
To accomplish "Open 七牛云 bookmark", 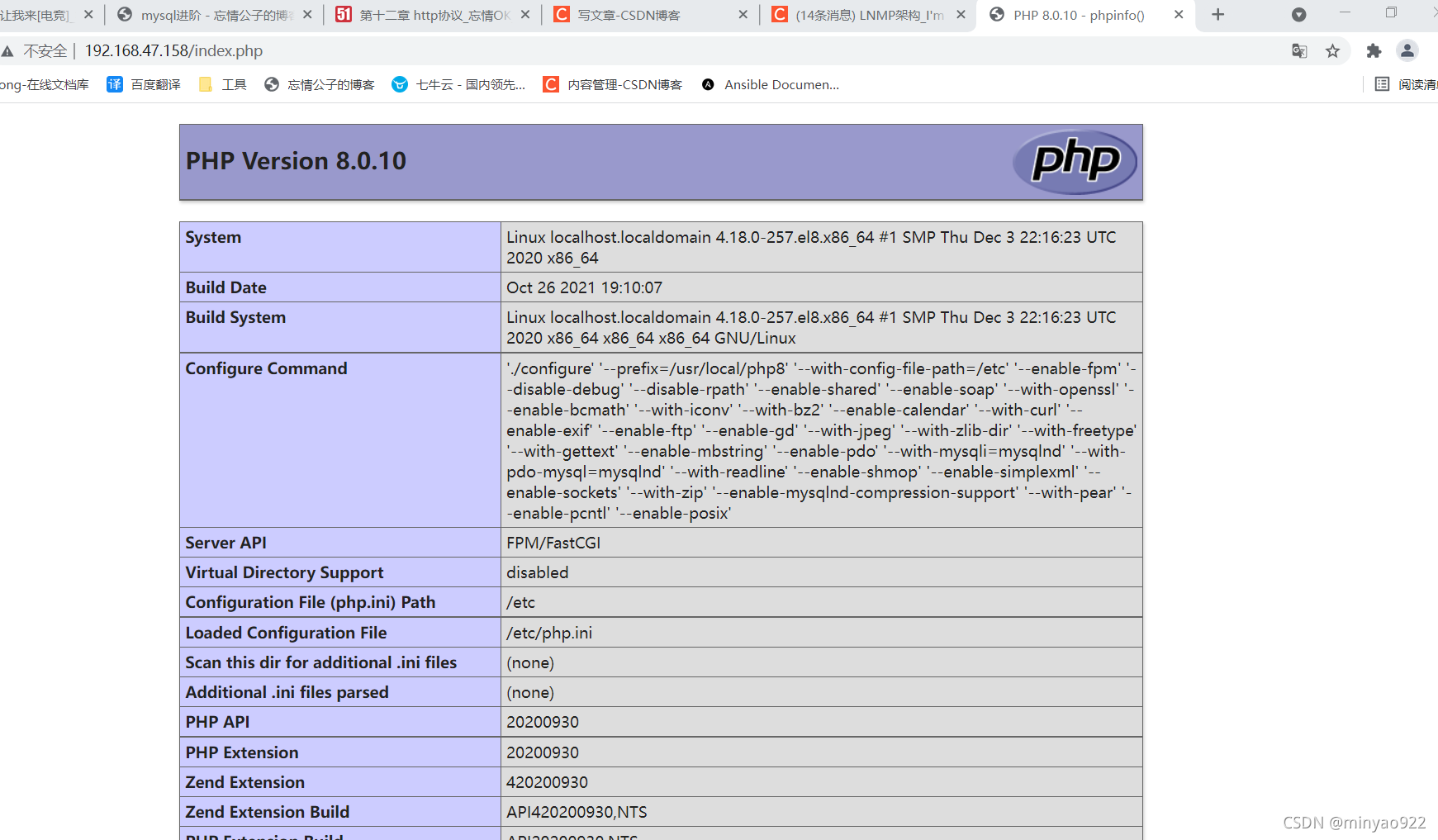I will (x=458, y=85).
